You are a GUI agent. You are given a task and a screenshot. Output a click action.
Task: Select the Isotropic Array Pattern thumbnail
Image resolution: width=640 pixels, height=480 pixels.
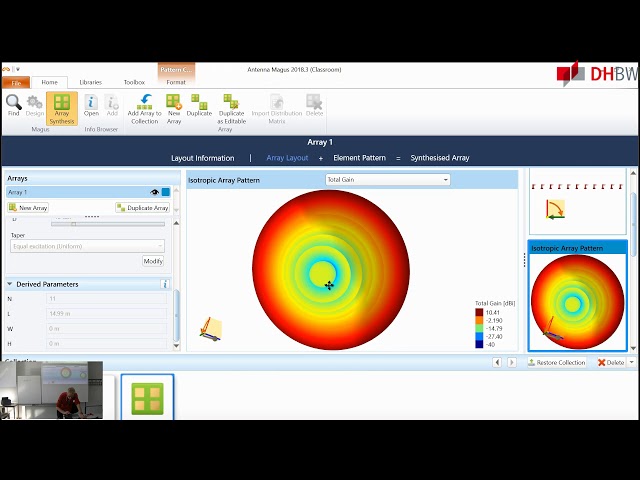tap(577, 296)
